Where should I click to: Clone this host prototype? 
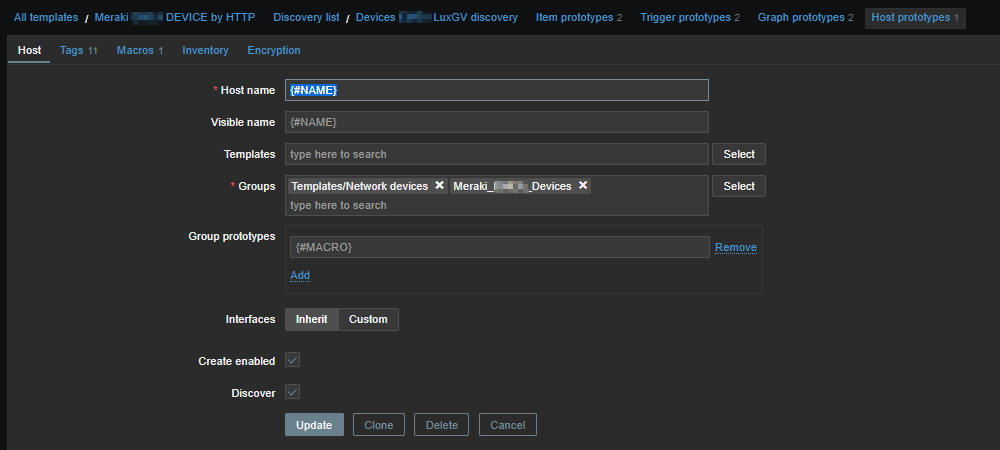[378, 425]
